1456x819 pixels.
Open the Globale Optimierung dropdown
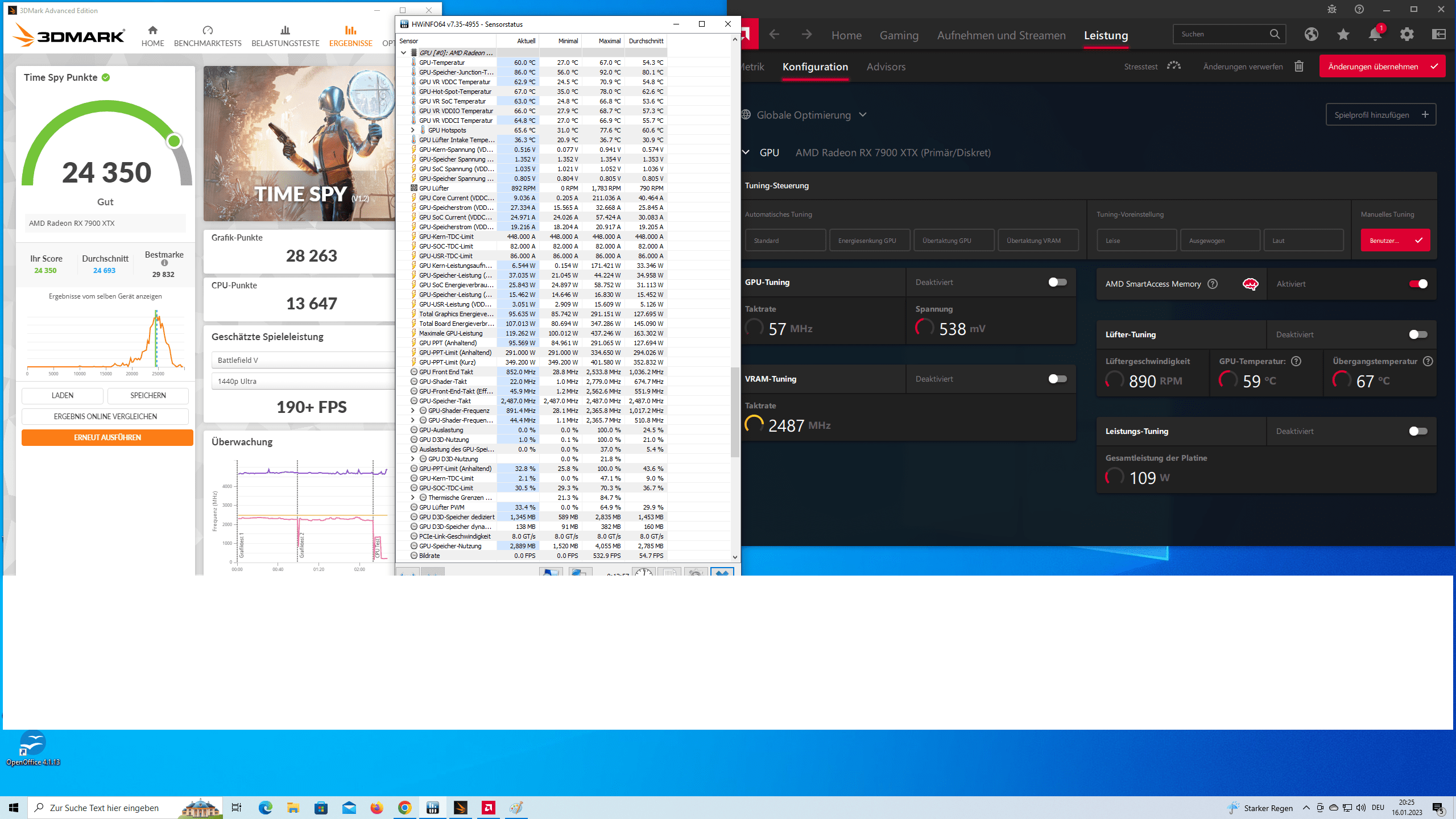[x=810, y=115]
